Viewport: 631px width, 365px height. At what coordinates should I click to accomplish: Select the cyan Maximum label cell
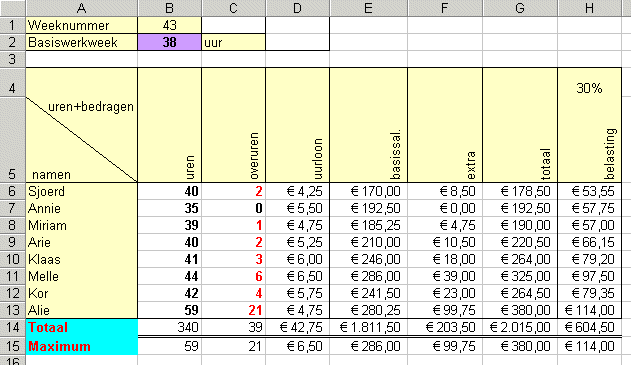(82, 346)
